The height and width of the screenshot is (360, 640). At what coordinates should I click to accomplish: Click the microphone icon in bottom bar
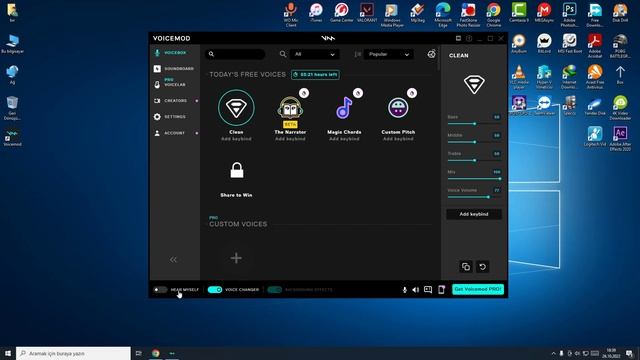coord(404,290)
